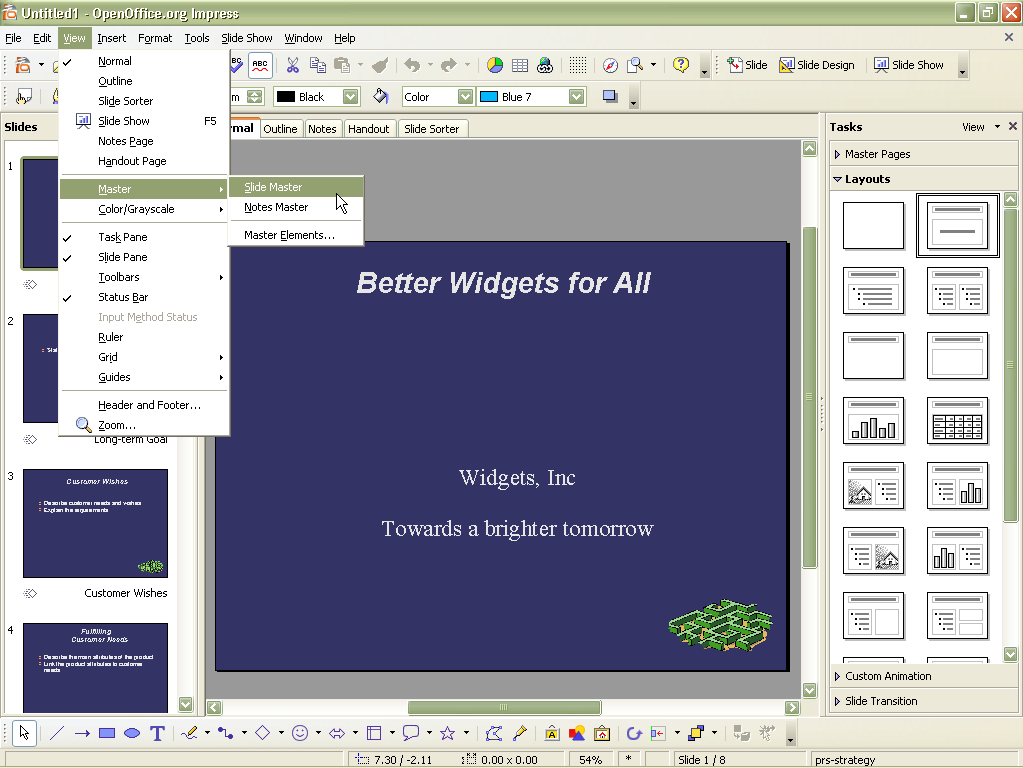Click the Paste clipboard icon
1023x768 pixels.
point(342,65)
